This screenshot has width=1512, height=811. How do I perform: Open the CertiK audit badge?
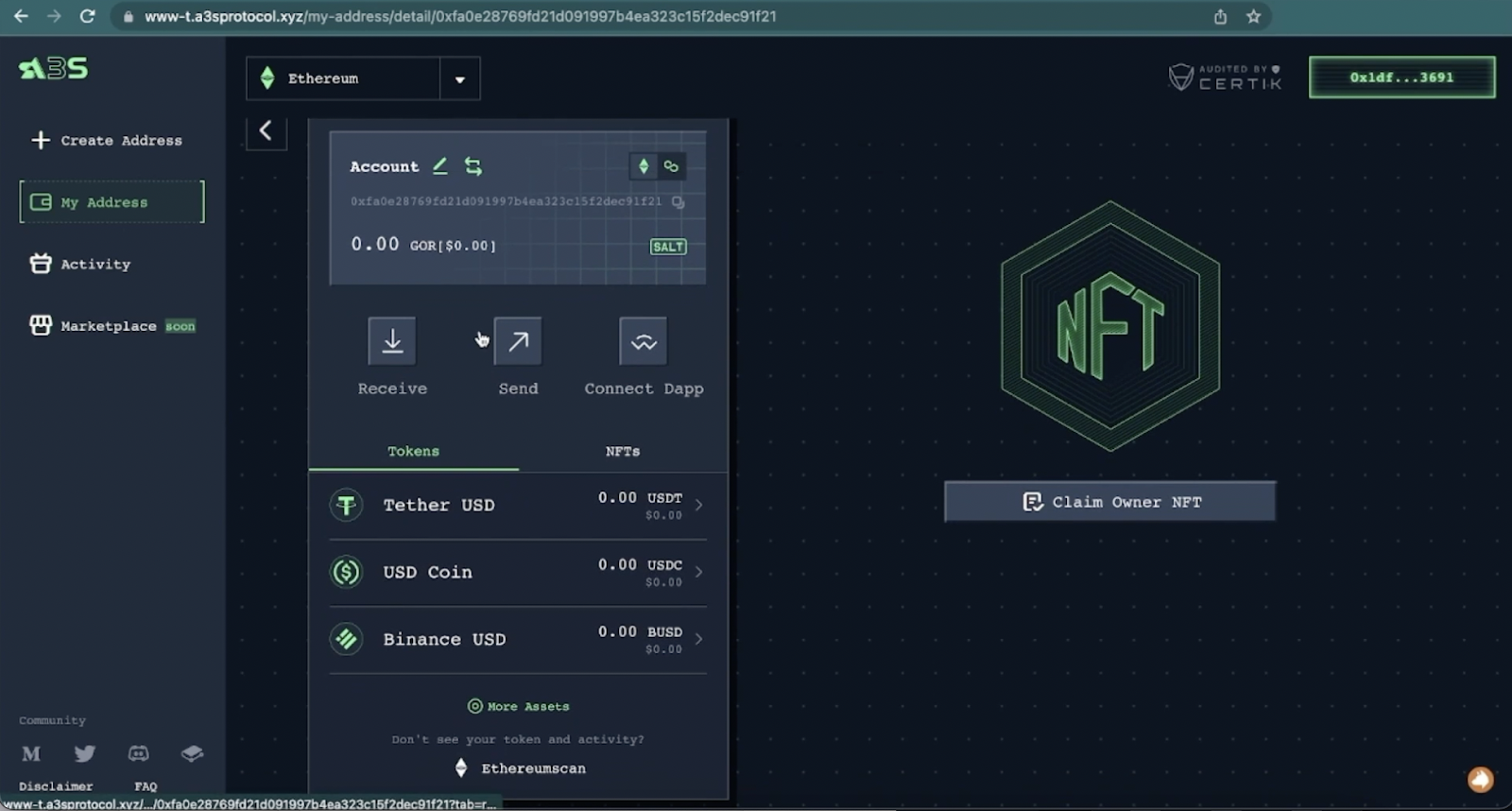[x=1225, y=77]
